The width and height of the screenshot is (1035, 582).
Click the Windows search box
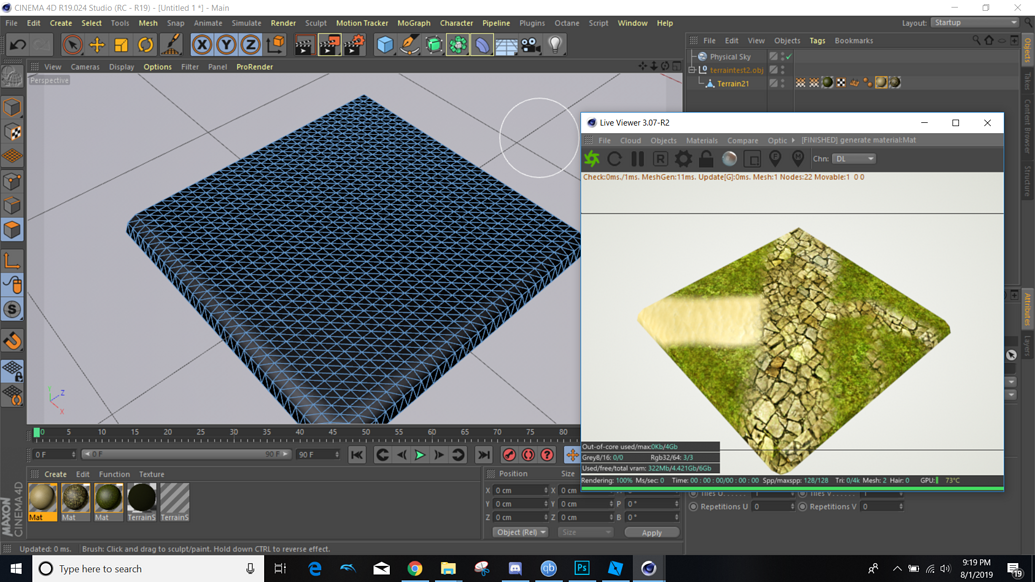(149, 569)
